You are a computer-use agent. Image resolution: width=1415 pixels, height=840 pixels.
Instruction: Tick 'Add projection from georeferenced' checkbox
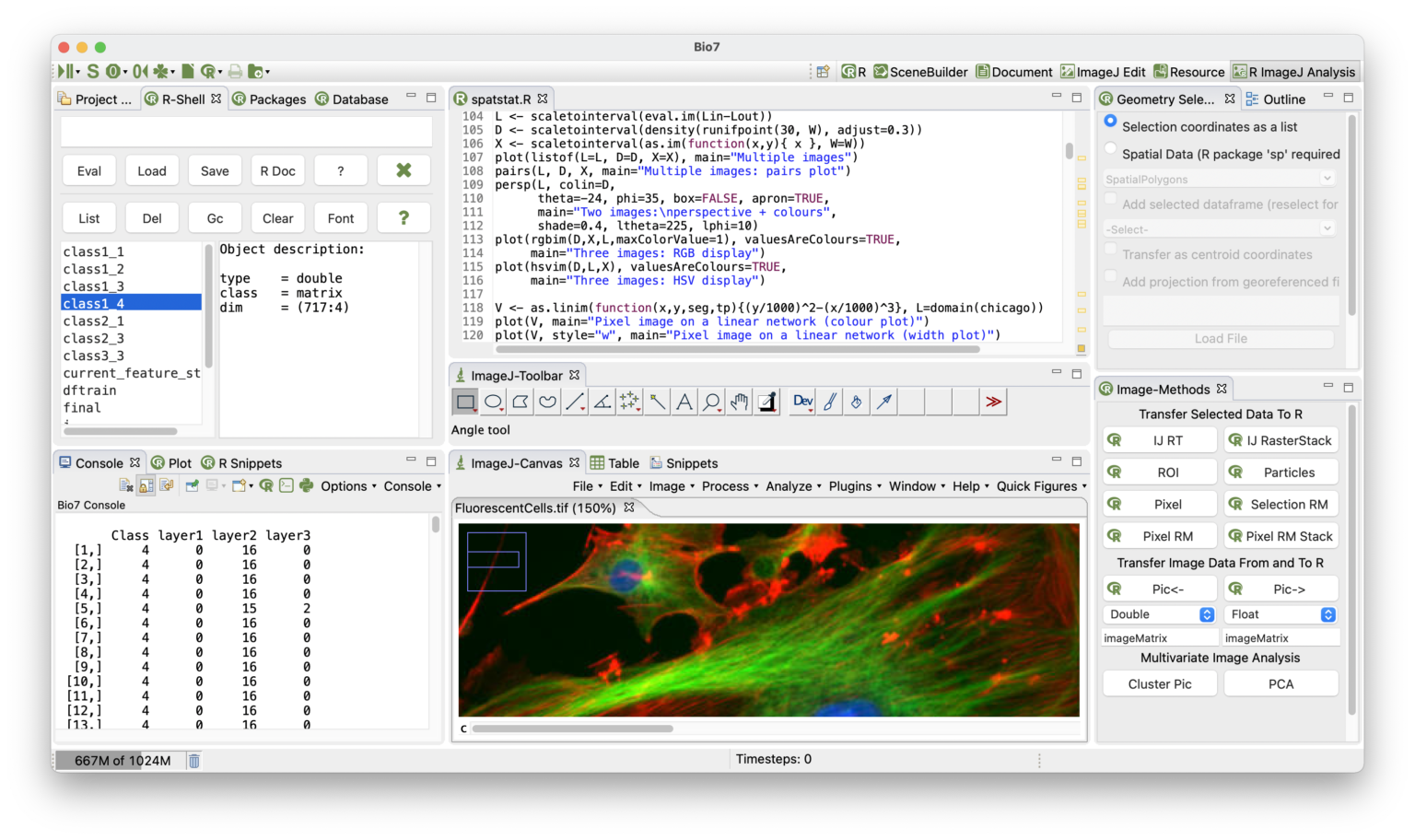point(1110,276)
